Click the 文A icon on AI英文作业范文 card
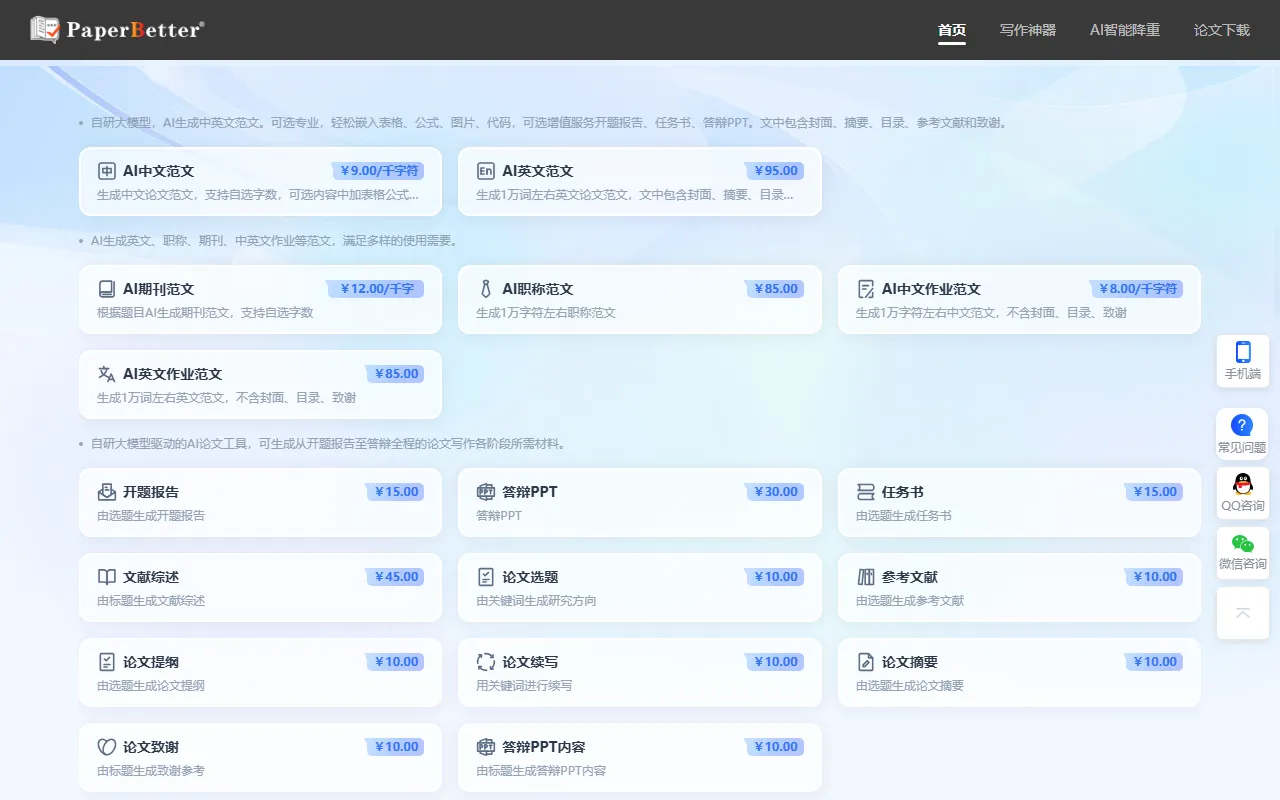Viewport: 1280px width, 800px height. point(107,373)
